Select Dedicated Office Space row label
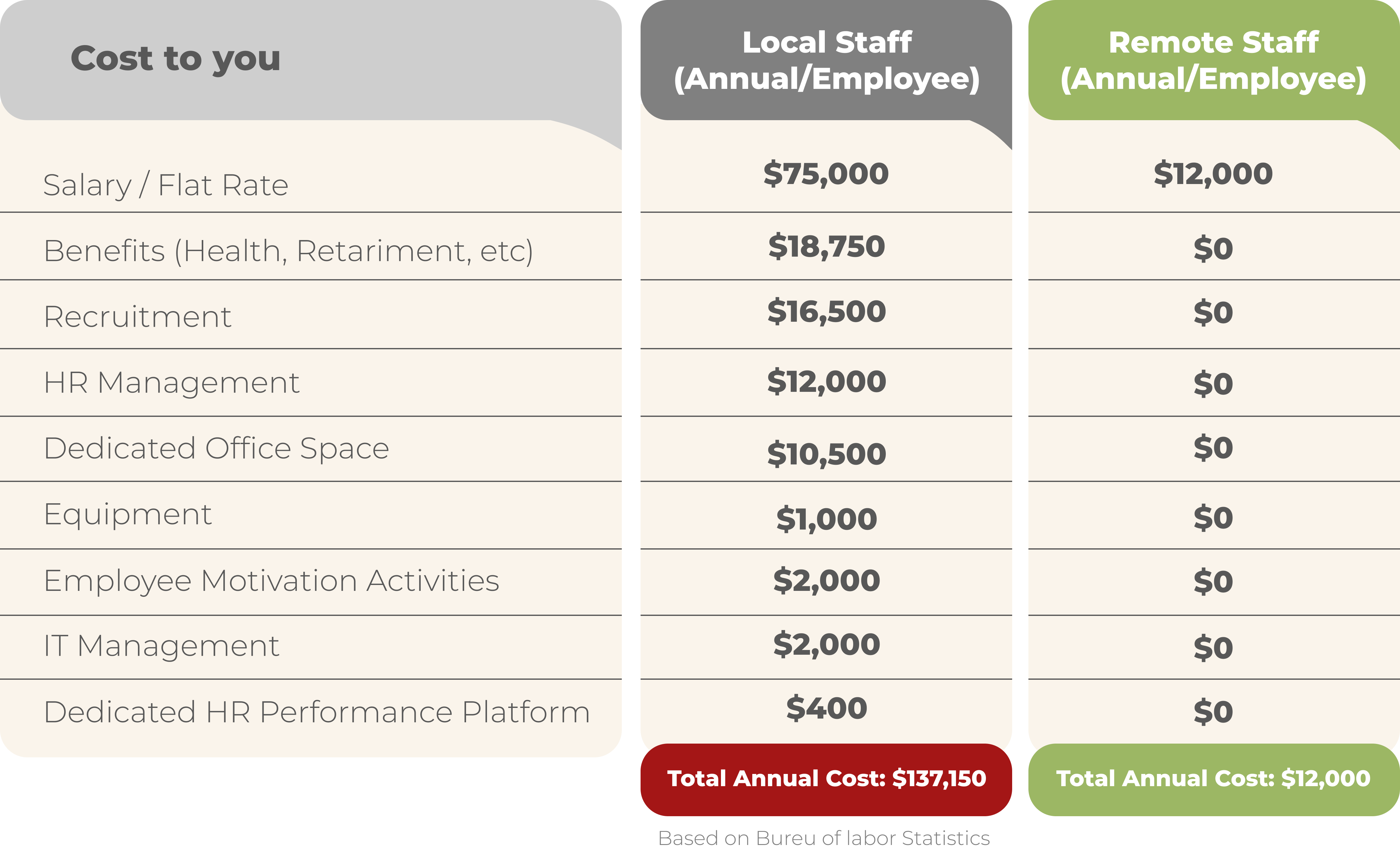Image resolution: width=1400 pixels, height=850 pixels. (216, 448)
